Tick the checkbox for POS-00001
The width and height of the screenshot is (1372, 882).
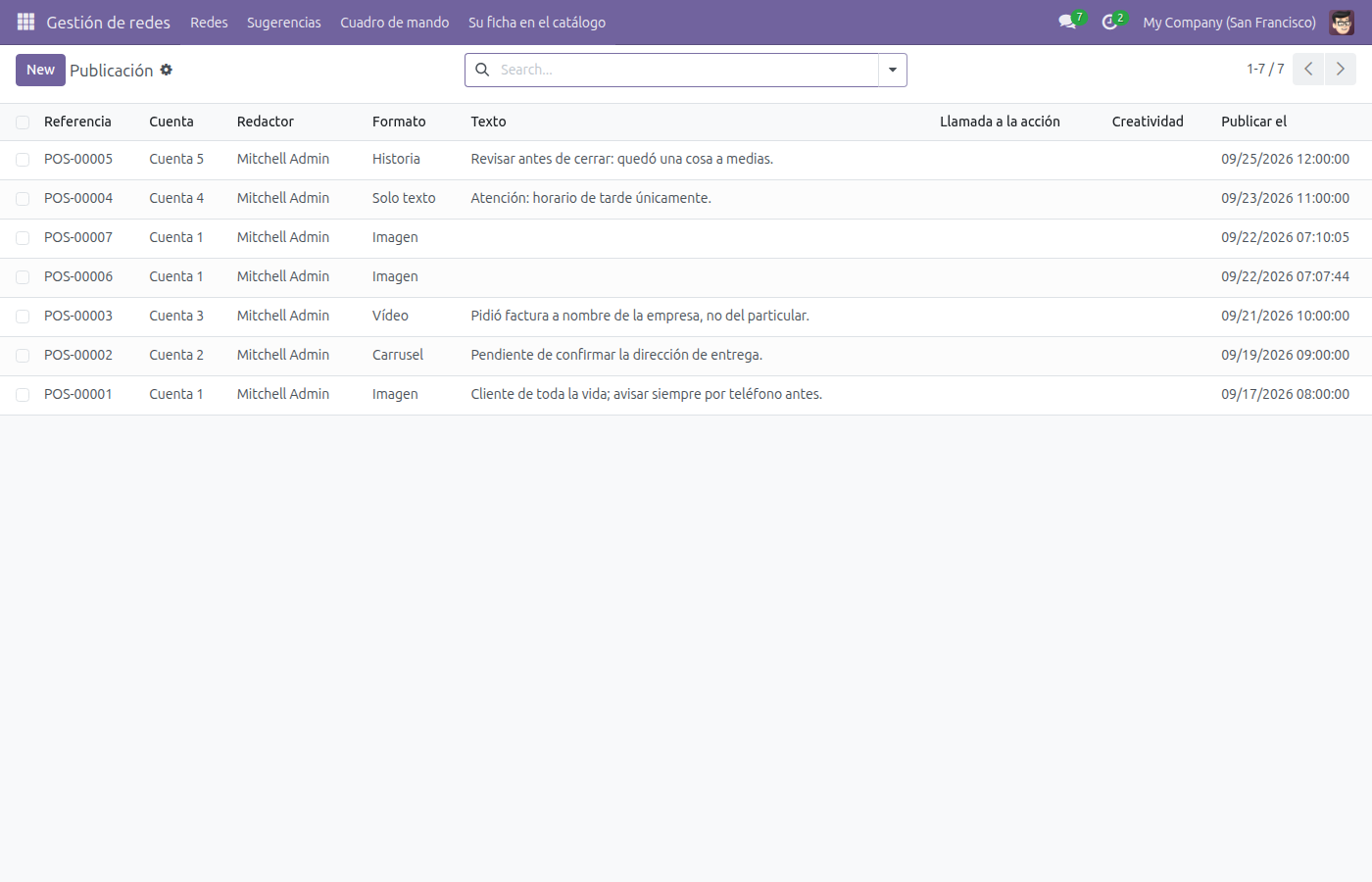tap(23, 395)
